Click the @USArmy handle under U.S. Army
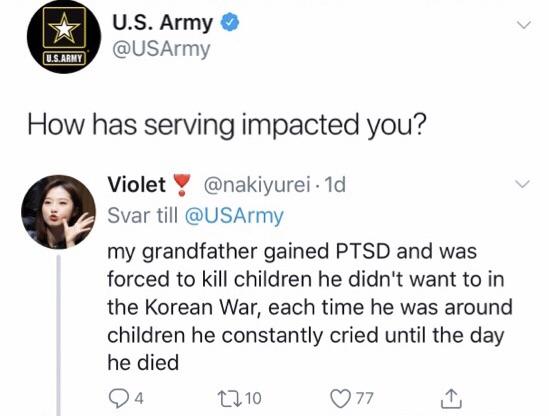 [161, 49]
